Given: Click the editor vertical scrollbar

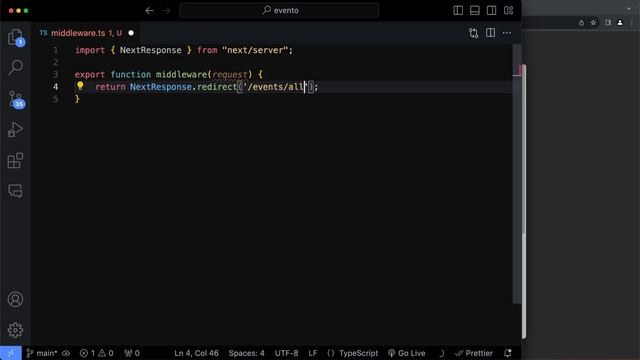Looking at the screenshot, I should (x=517, y=173).
